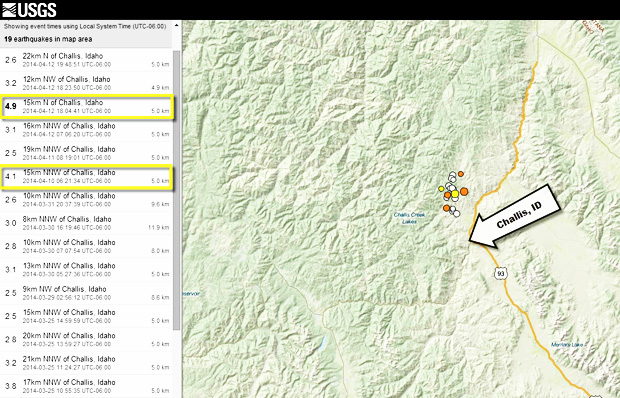Click the small yellow earthquake circle on the map
This screenshot has height=398, width=620.
(441, 189)
